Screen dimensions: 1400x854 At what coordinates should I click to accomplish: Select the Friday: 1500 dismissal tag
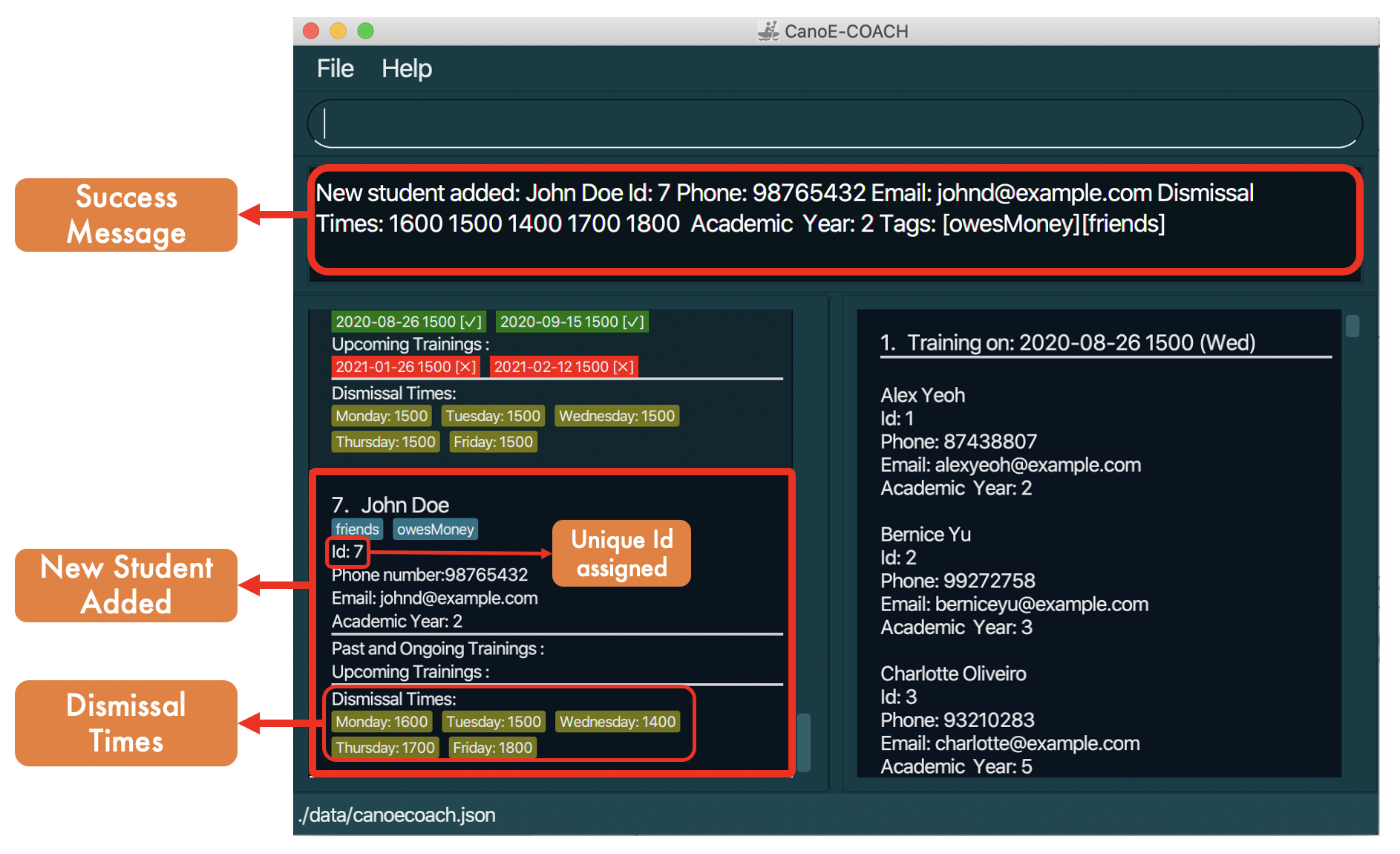(x=493, y=442)
